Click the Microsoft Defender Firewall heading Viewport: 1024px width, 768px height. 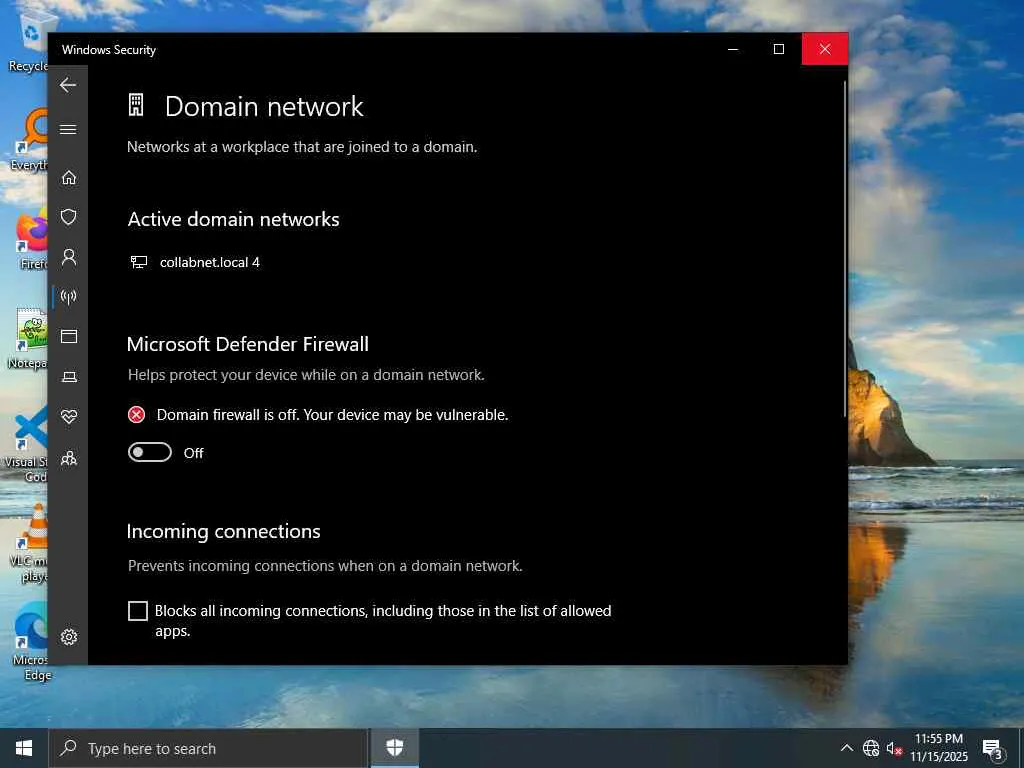(248, 344)
